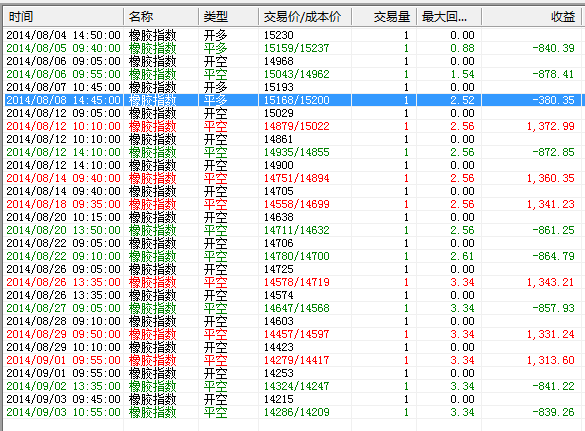Select the 2014/08/22 09:10:00 row
585x431 pixels.
tap(292, 256)
